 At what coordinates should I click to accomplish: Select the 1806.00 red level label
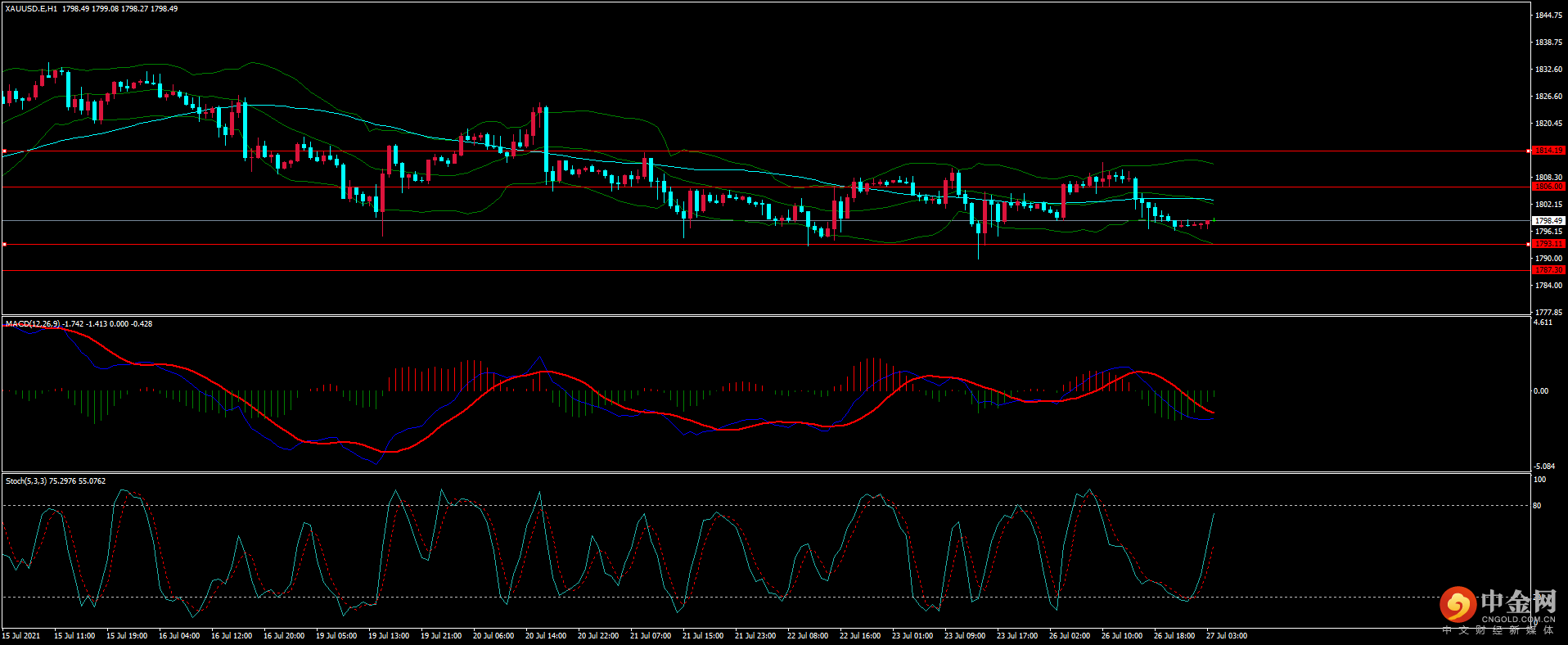tap(1548, 187)
